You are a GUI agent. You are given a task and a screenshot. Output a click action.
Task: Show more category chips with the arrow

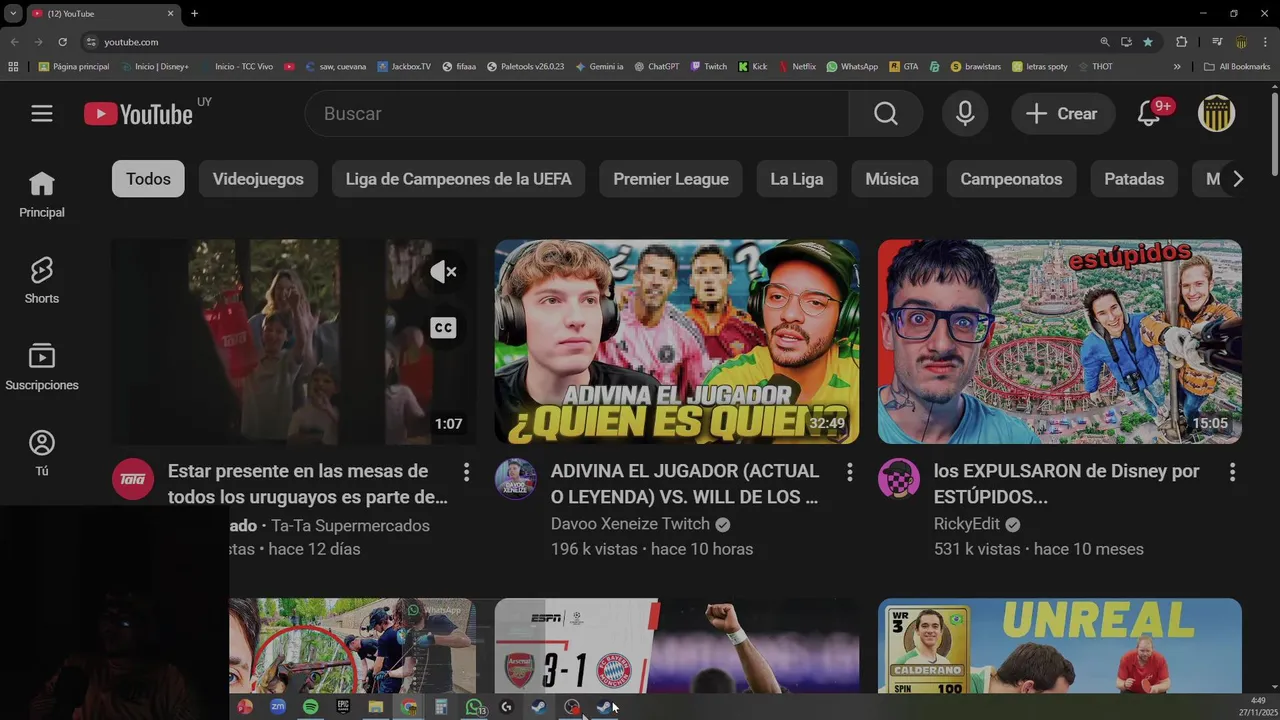[x=1238, y=179]
